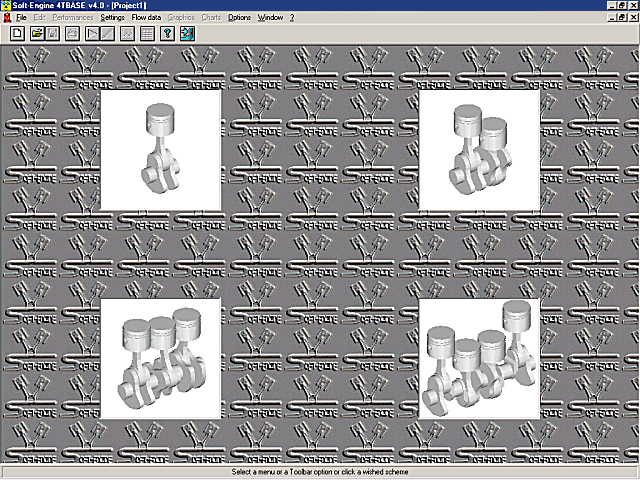640x480 pixels.
Task: Open the Options menu
Action: tap(239, 18)
